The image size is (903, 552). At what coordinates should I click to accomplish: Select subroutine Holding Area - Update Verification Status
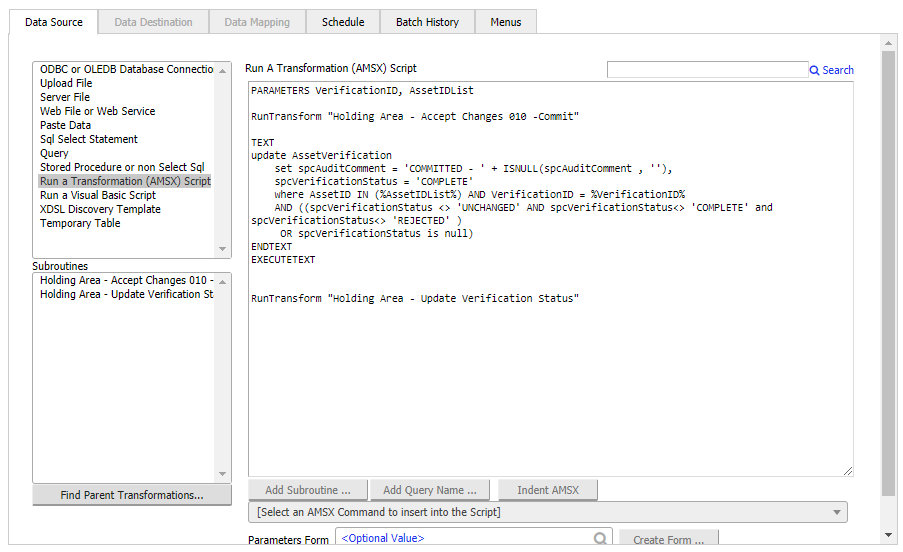pos(126,294)
